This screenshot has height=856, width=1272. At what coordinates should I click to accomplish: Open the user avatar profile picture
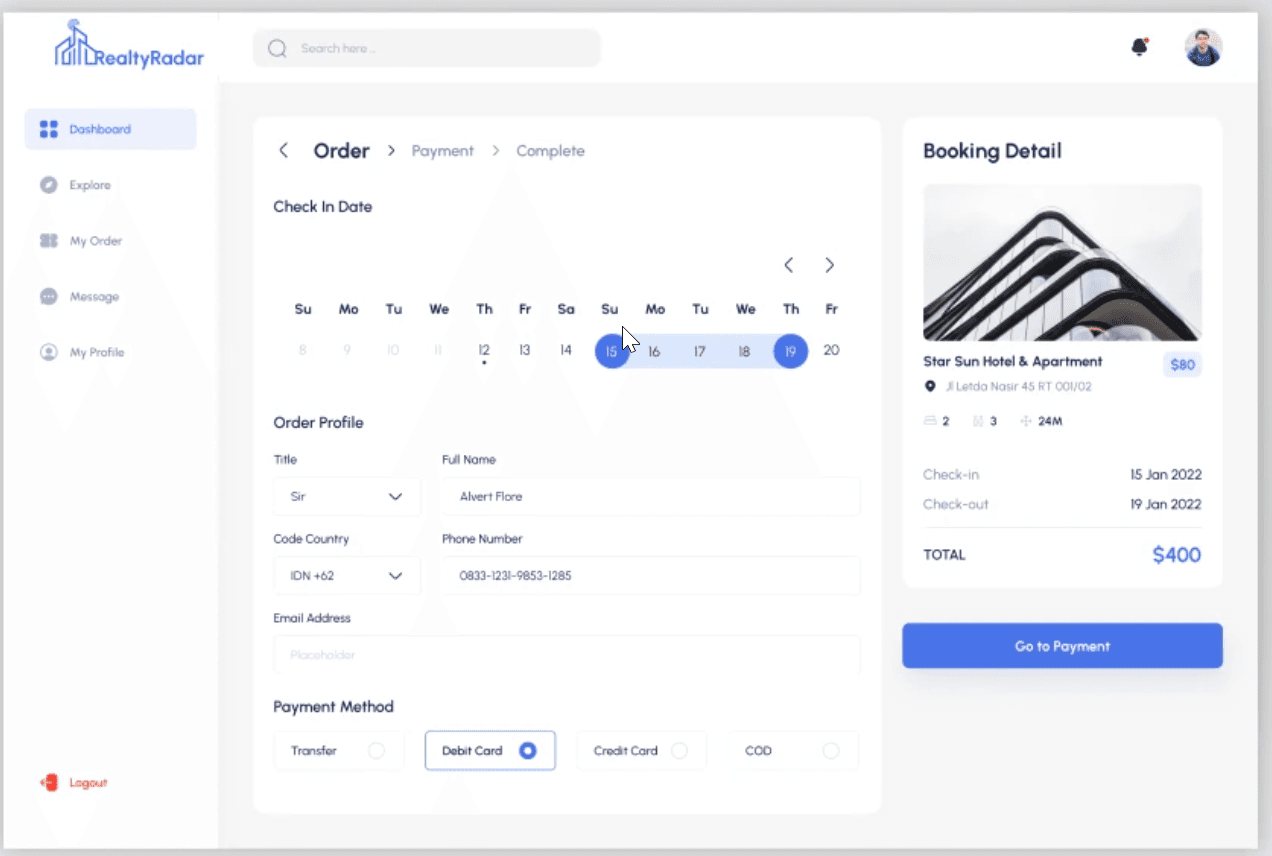coord(1203,47)
